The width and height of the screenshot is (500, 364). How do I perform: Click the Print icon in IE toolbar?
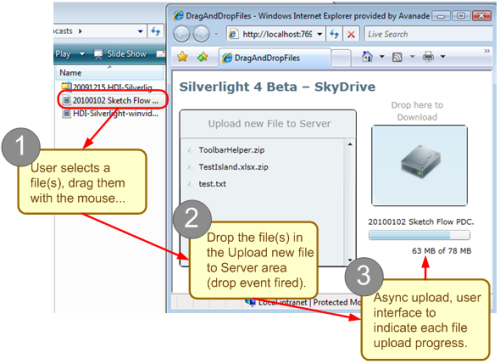click(428, 57)
